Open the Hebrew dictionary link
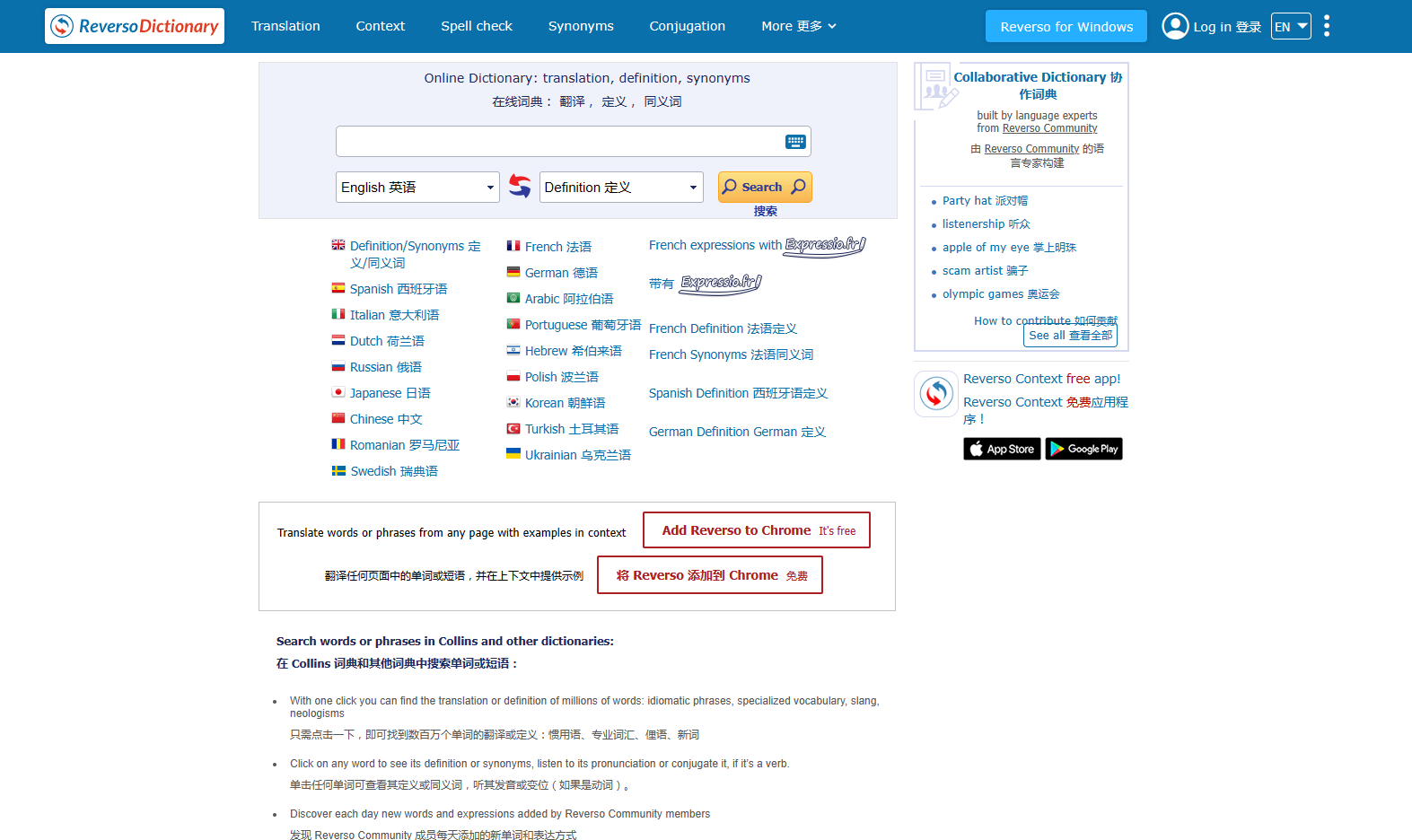The width and height of the screenshot is (1412, 840). pos(573,351)
